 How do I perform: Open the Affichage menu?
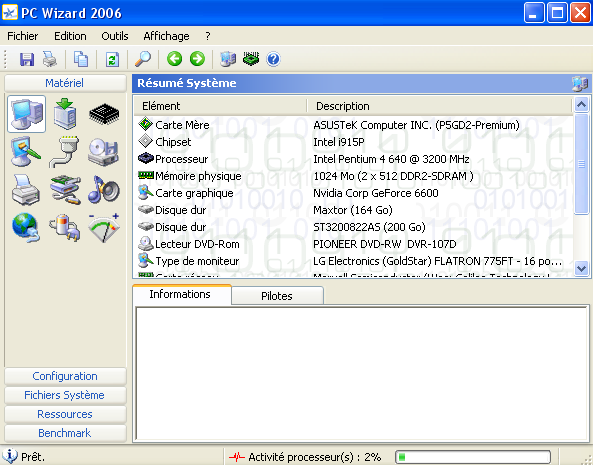[166, 36]
